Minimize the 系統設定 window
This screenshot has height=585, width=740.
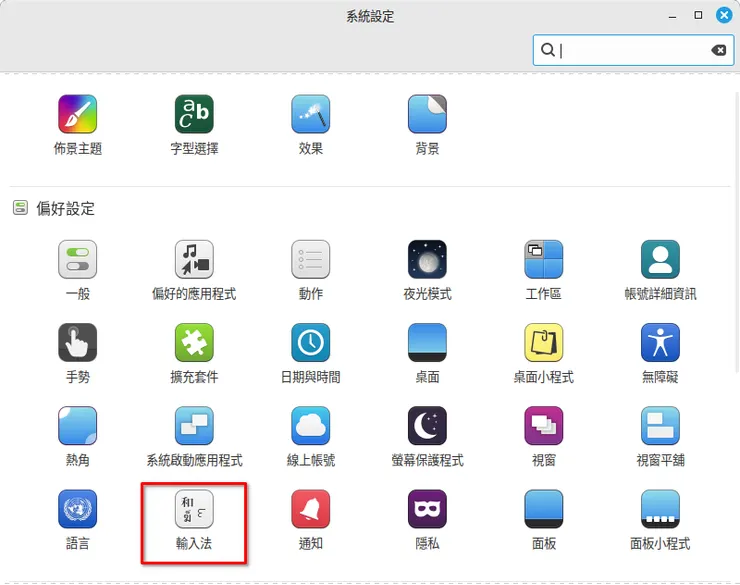673,16
